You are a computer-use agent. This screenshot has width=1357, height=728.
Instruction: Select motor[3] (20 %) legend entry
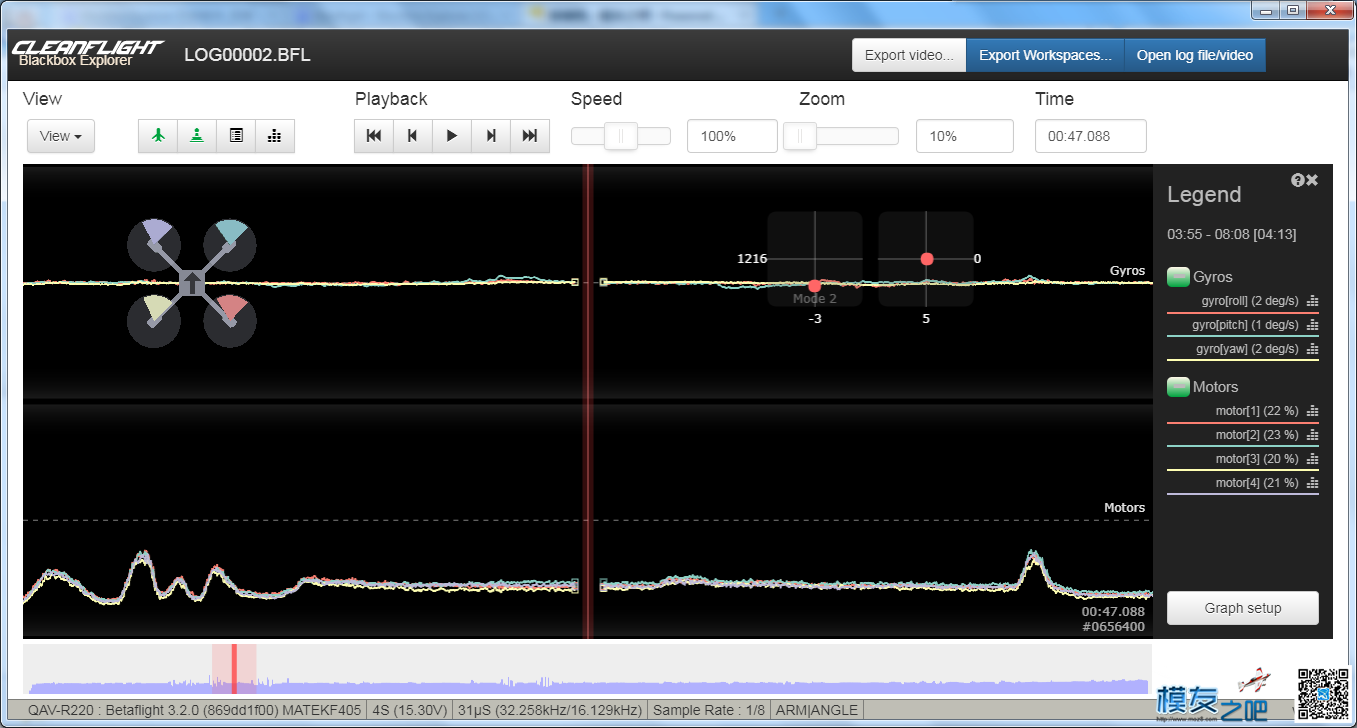(1257, 459)
